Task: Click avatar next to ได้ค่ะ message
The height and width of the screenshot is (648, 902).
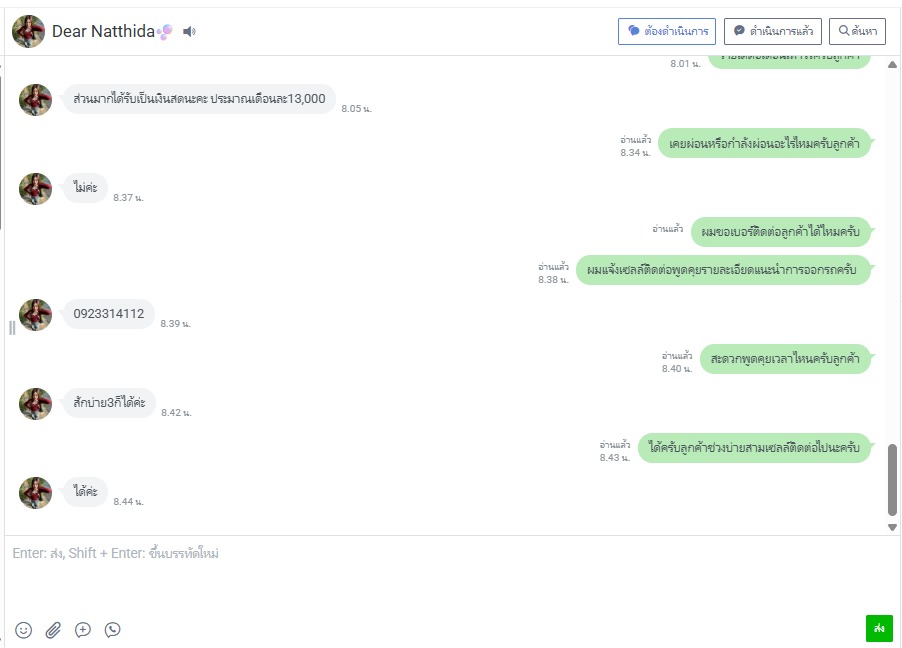Action: (36, 493)
